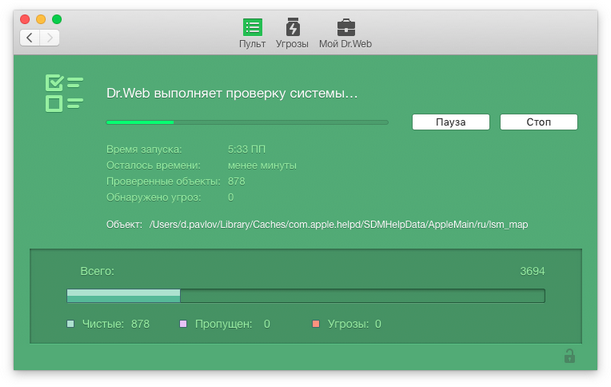Go forward with the right arrow button

click(49, 38)
